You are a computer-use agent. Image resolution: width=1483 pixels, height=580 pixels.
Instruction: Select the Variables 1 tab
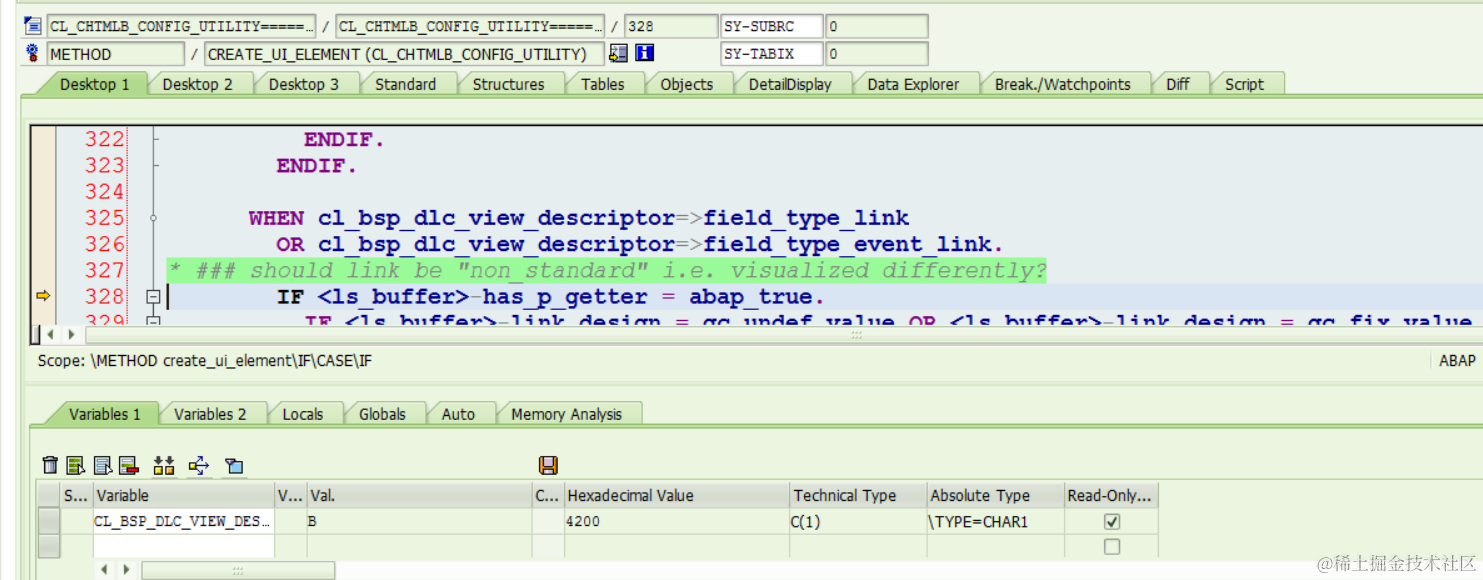pyautogui.click(x=104, y=414)
